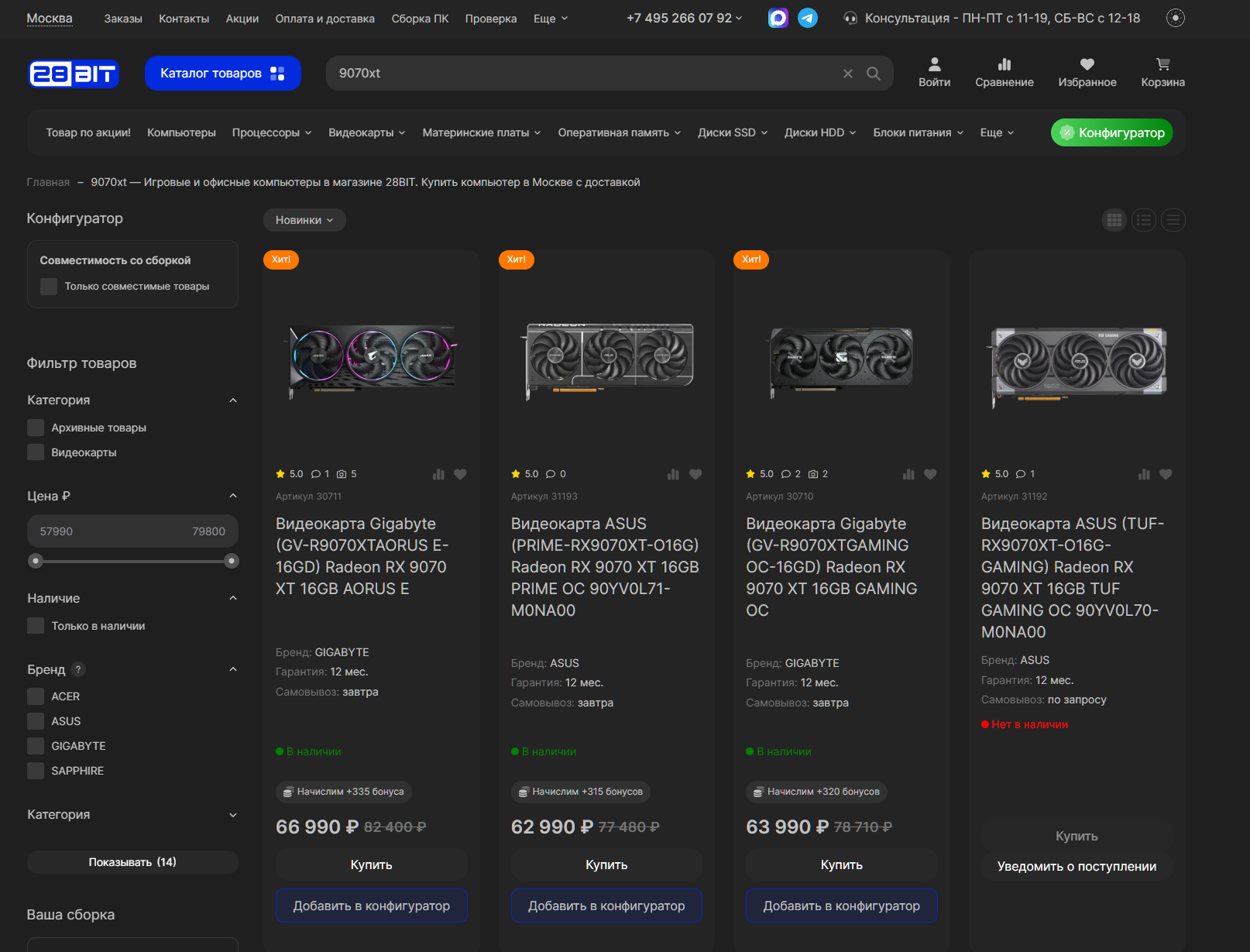Open Товар по акции! section
Screen dimensions: 1250x952
pyautogui.click(x=88, y=132)
